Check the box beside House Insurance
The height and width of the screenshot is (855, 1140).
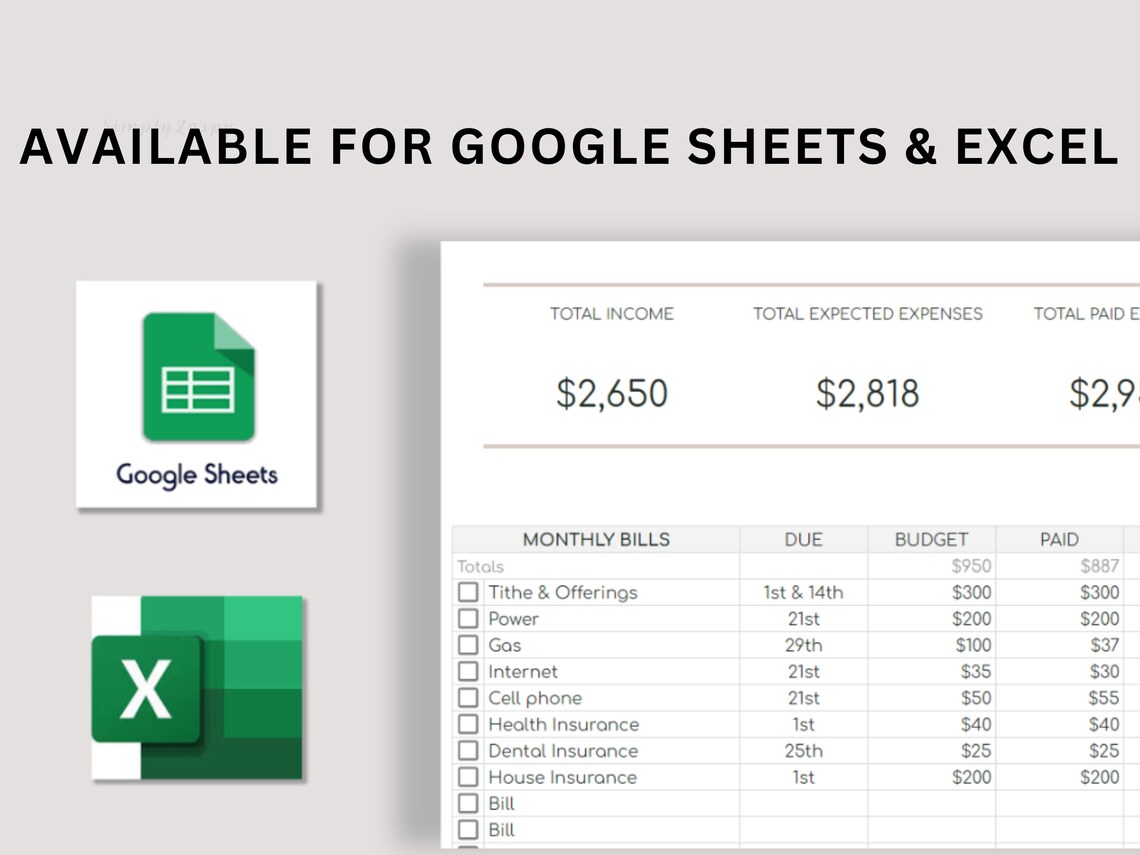(x=467, y=777)
